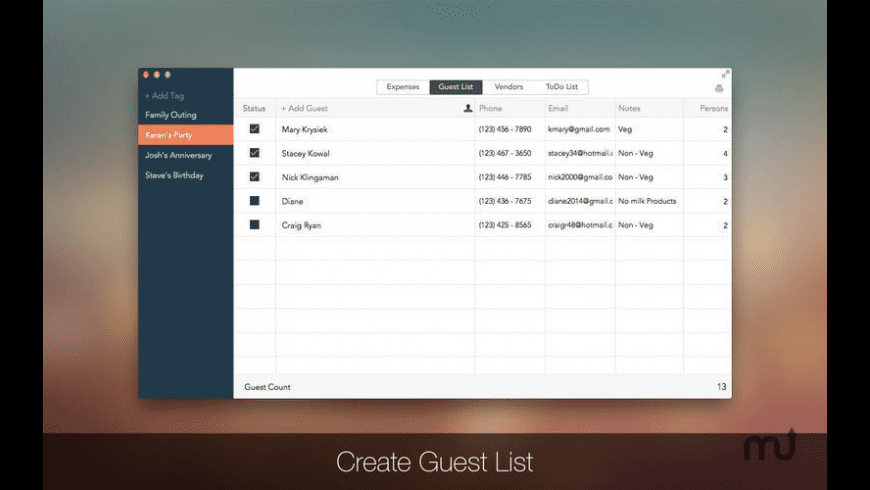Click the Persons column header
Viewport: 870px width, 490px height.
(714, 108)
